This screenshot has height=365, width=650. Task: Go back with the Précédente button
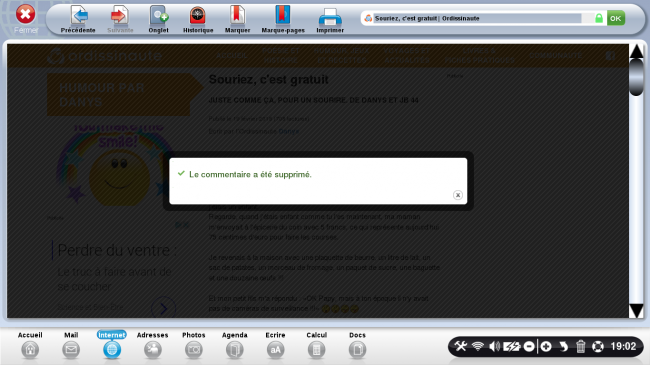(x=78, y=19)
